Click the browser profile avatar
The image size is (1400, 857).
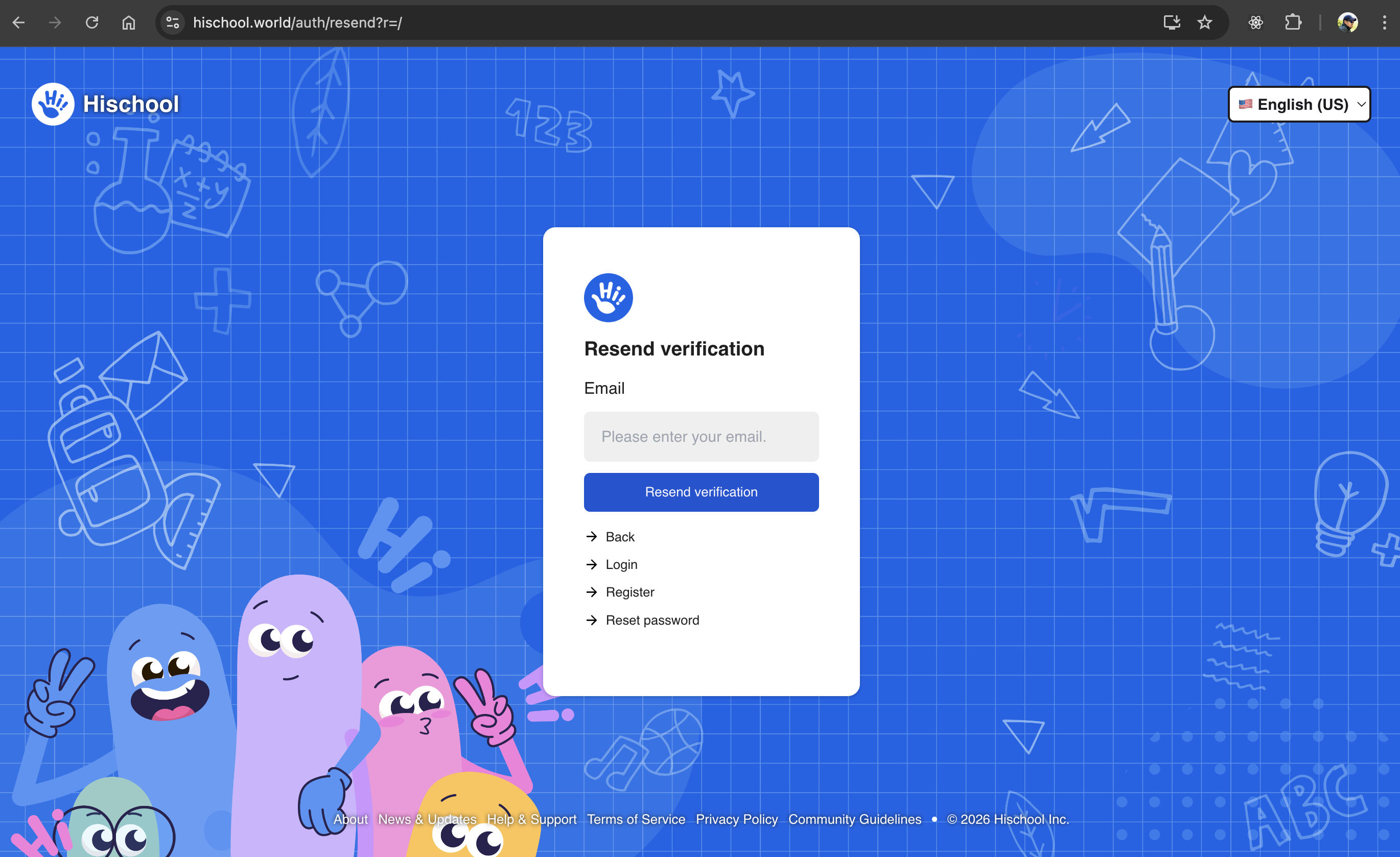(x=1348, y=22)
